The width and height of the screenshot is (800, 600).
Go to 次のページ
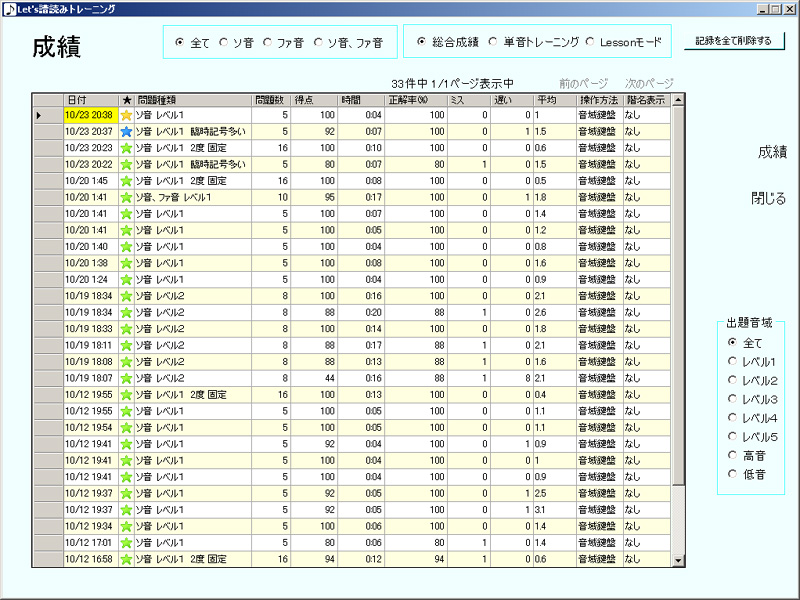tap(649, 83)
